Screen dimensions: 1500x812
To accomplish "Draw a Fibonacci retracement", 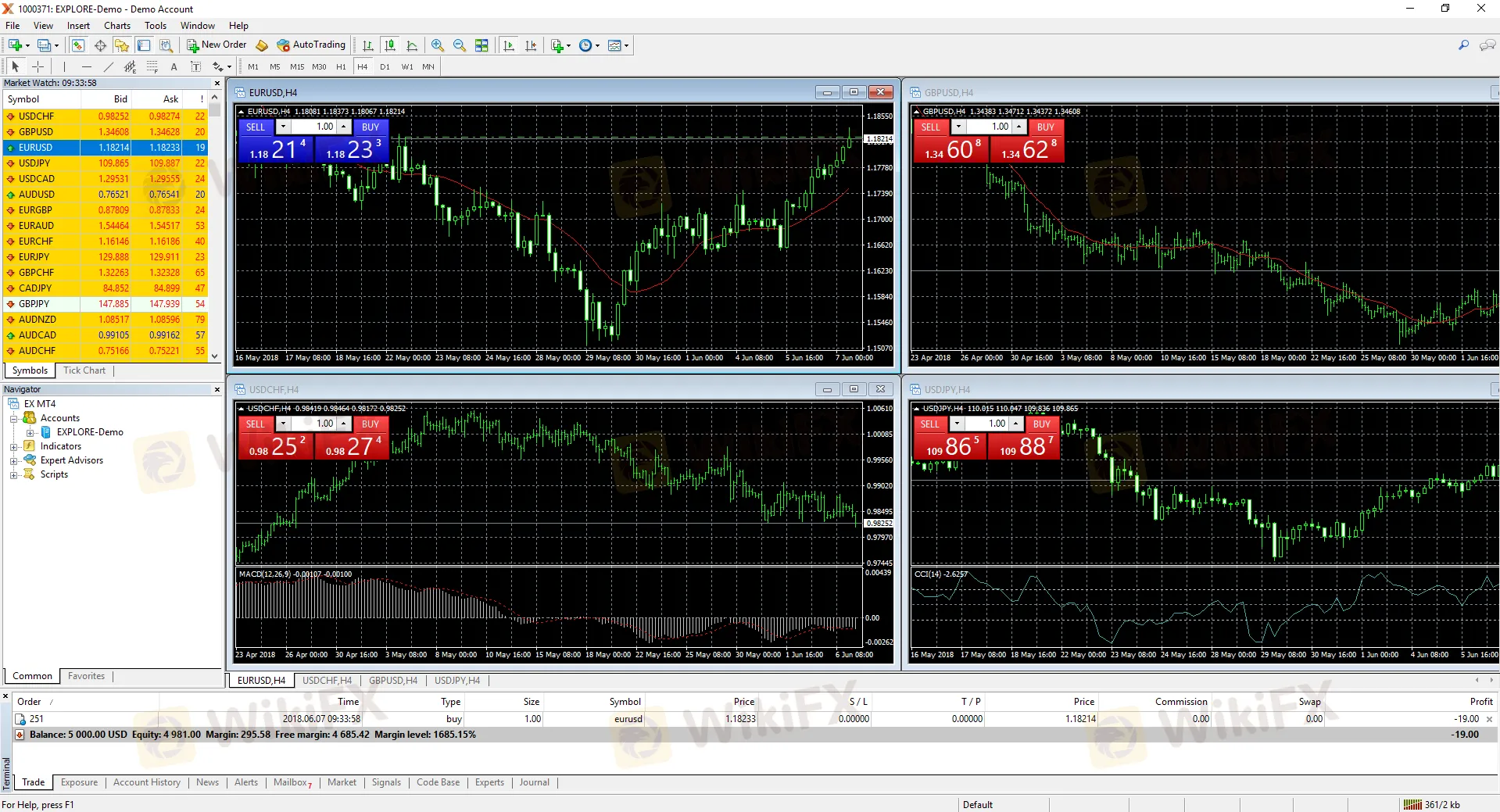I will click(152, 66).
